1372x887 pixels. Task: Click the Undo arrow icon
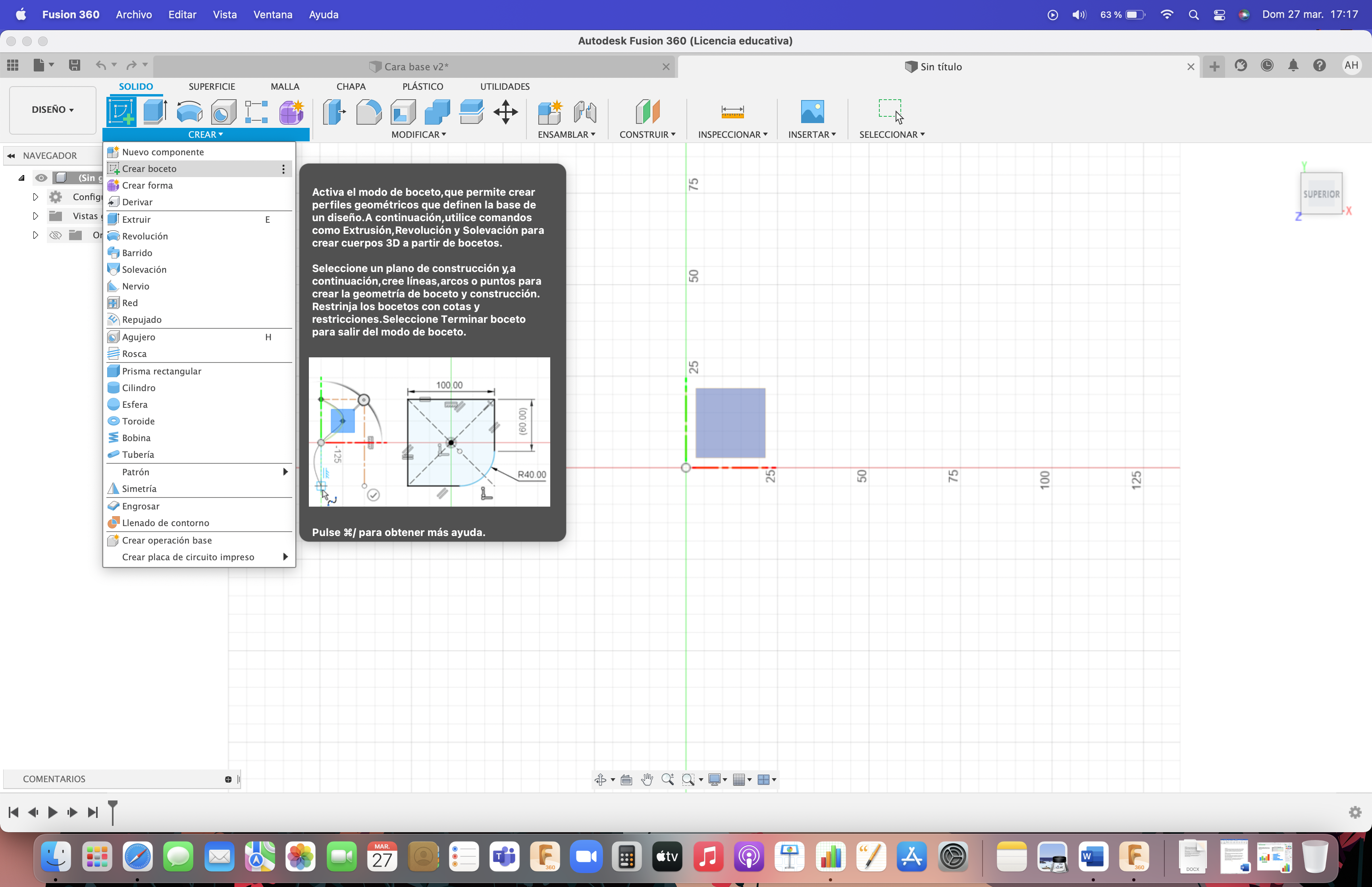click(101, 65)
